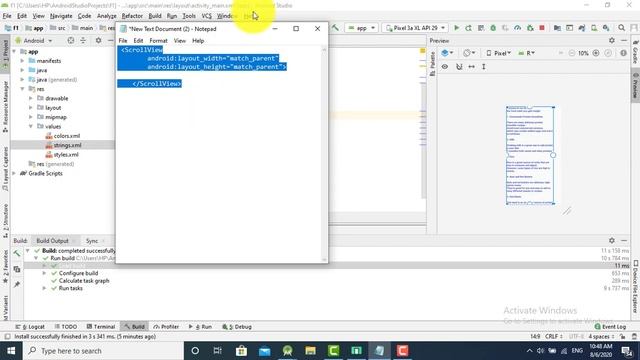640x360 pixels.
Task: Open Android Studio Build menu
Action: click(155, 16)
